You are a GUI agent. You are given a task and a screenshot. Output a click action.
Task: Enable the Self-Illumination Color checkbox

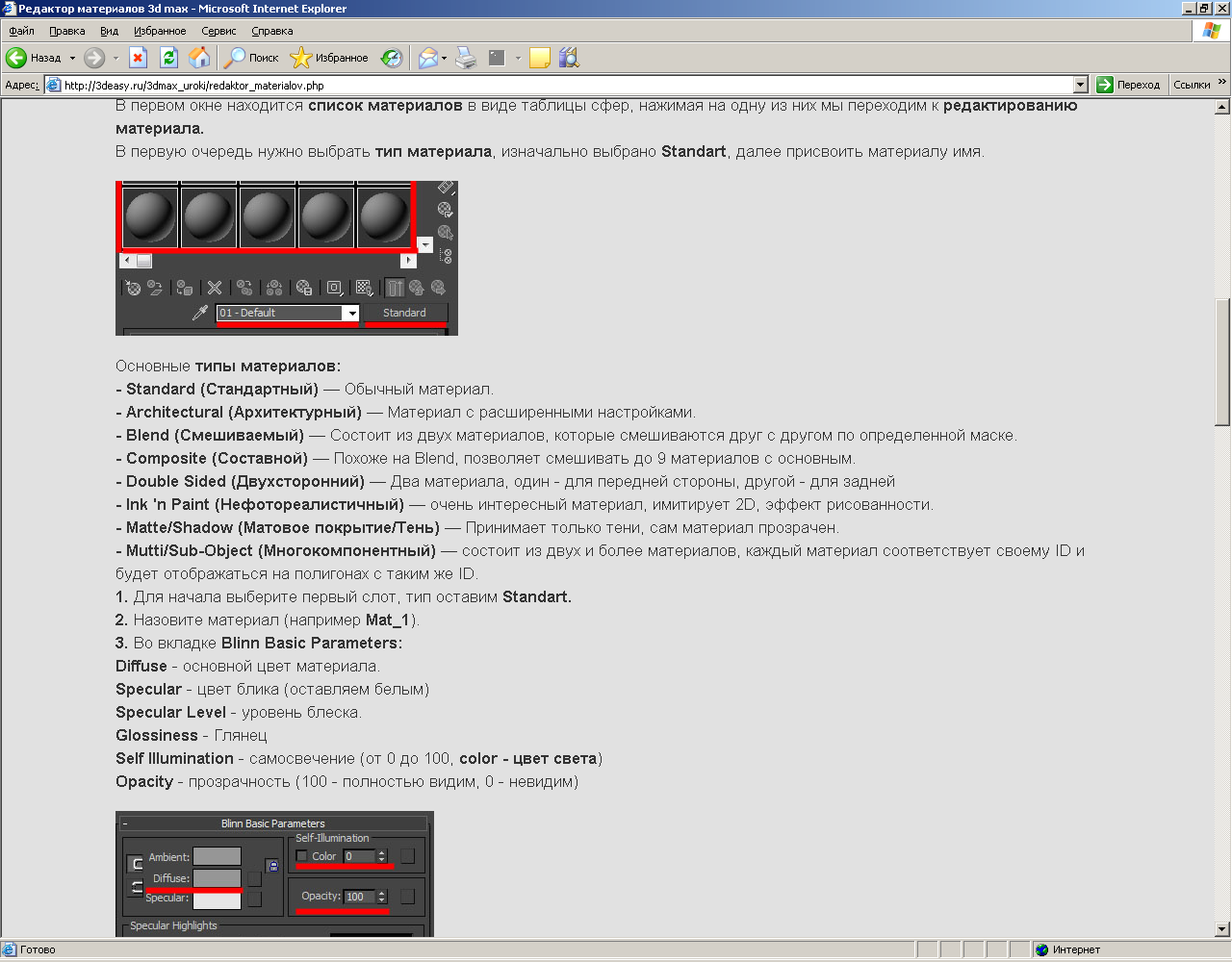302,856
